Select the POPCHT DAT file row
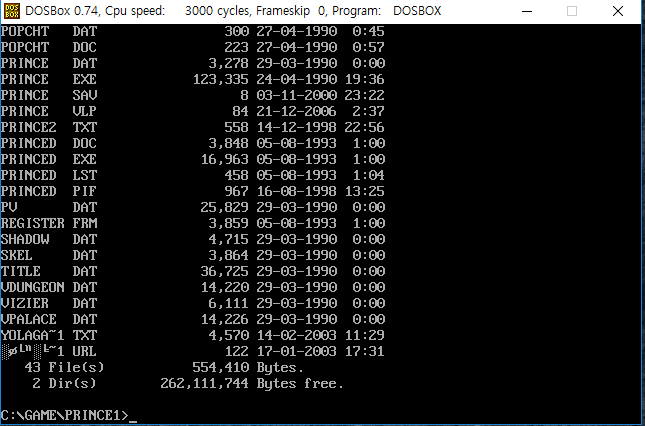 click(193, 31)
